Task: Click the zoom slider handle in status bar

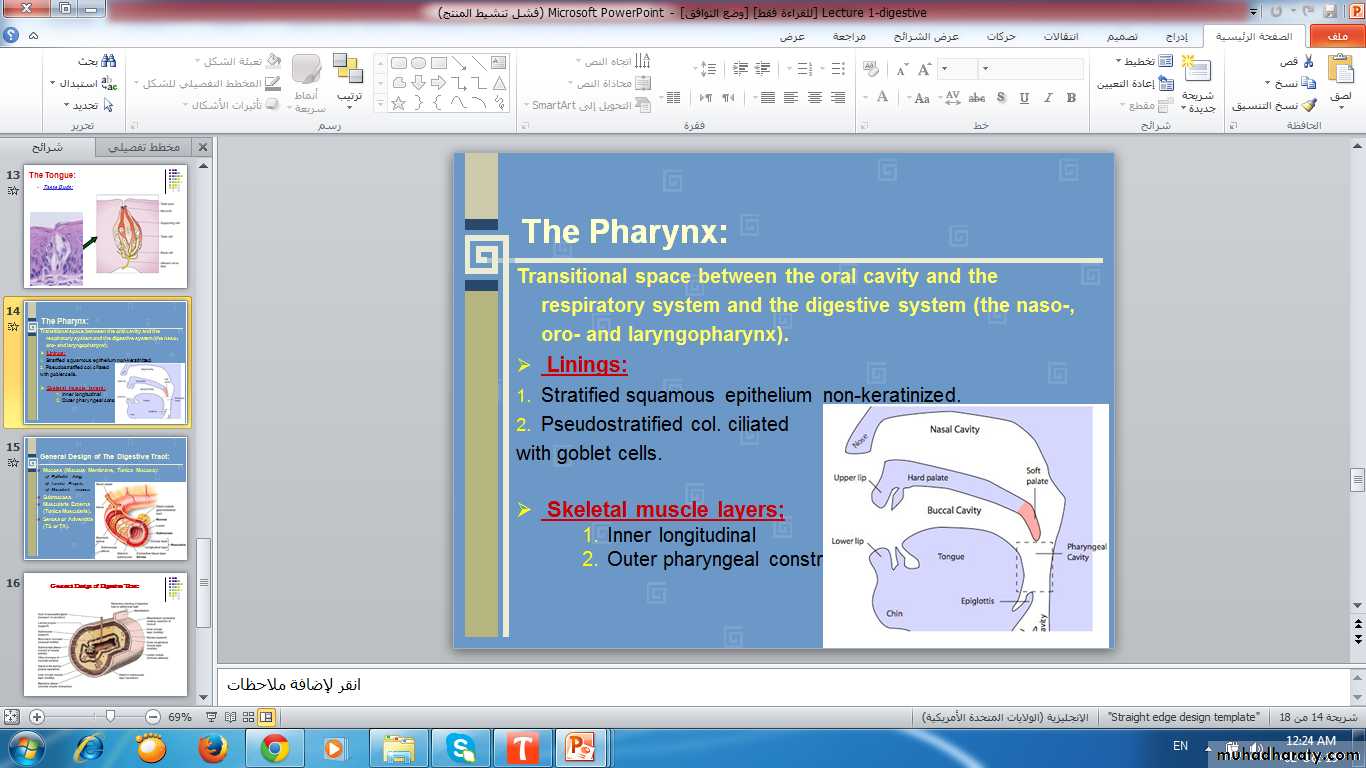Action: tap(110, 717)
